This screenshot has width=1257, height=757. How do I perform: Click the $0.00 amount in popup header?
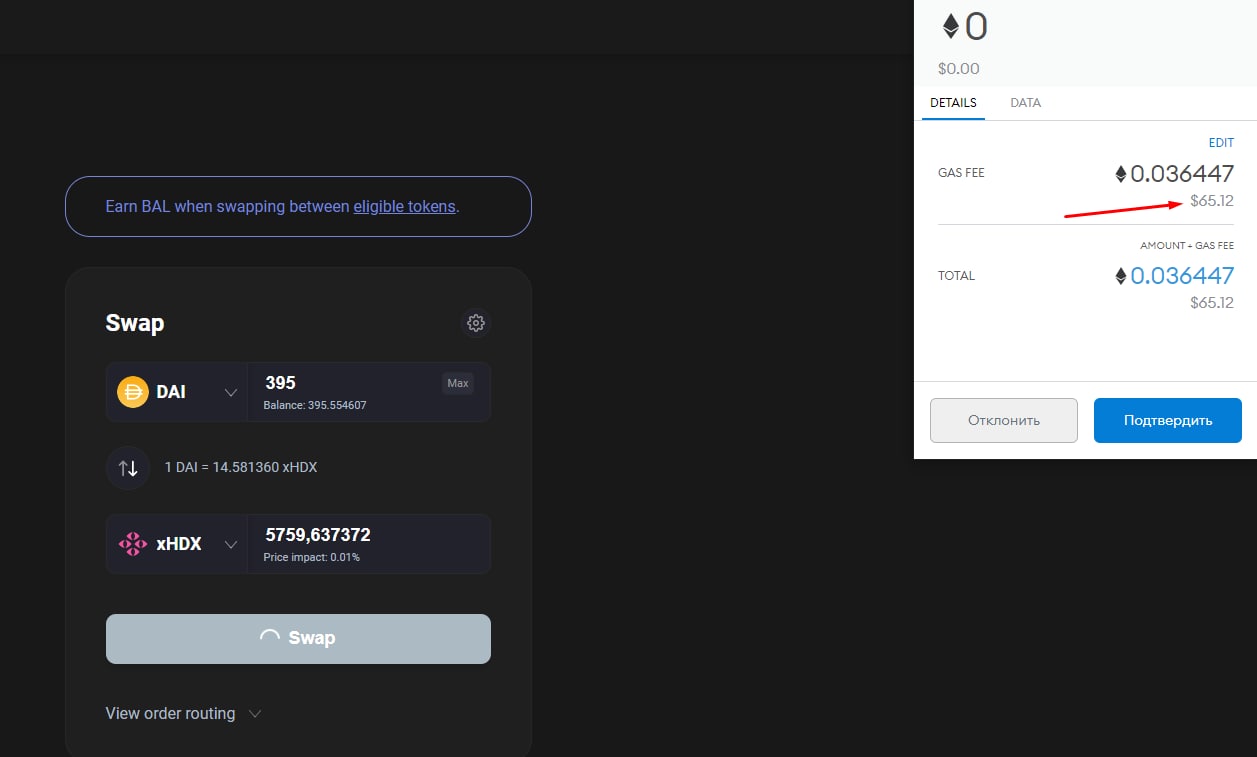point(959,69)
